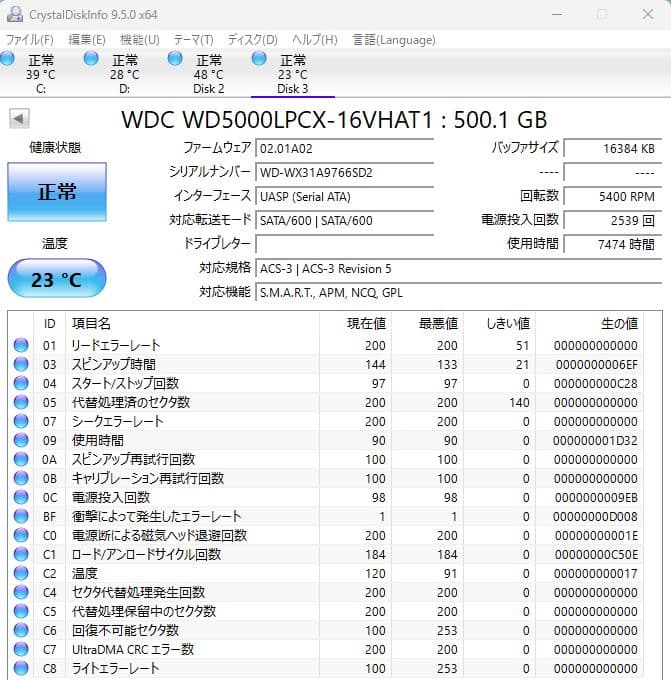Screen dimensions: 671x680
Task: Click the 生の値 column header
Action: coord(589,324)
